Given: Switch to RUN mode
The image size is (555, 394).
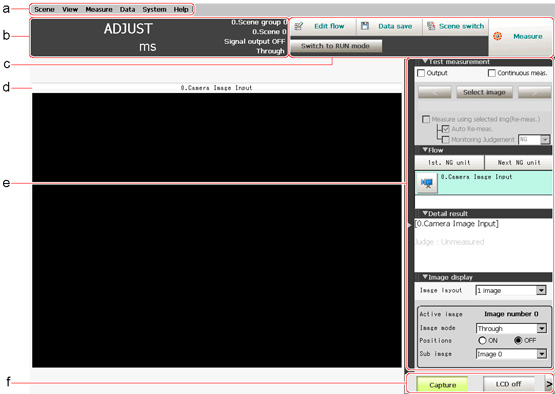Looking at the screenshot, I should click(335, 46).
